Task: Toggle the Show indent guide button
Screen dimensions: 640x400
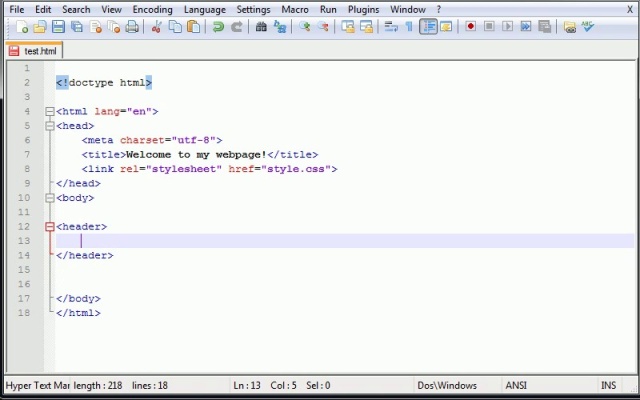Action: tap(428, 27)
